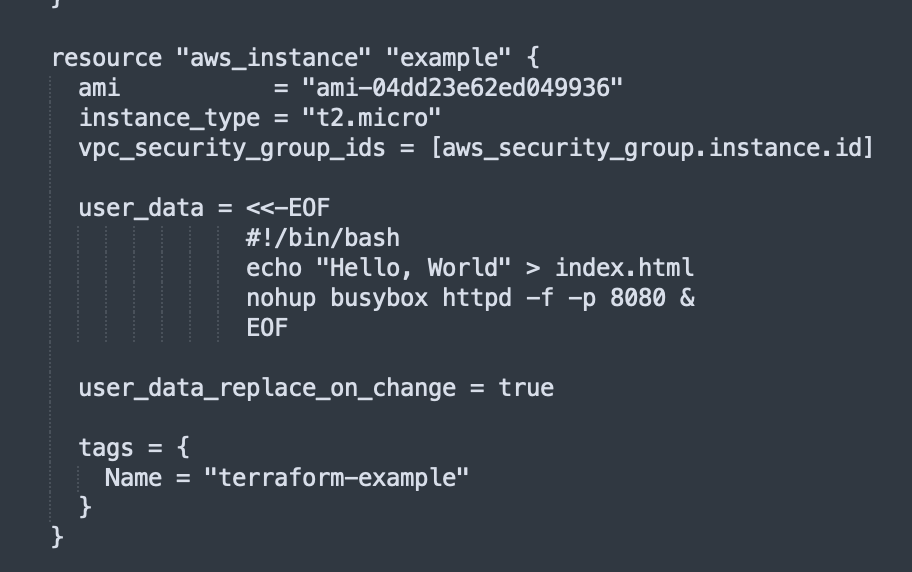912x572 pixels.
Task: Click the #!/bin/bash shebang line
Action: (x=322, y=238)
